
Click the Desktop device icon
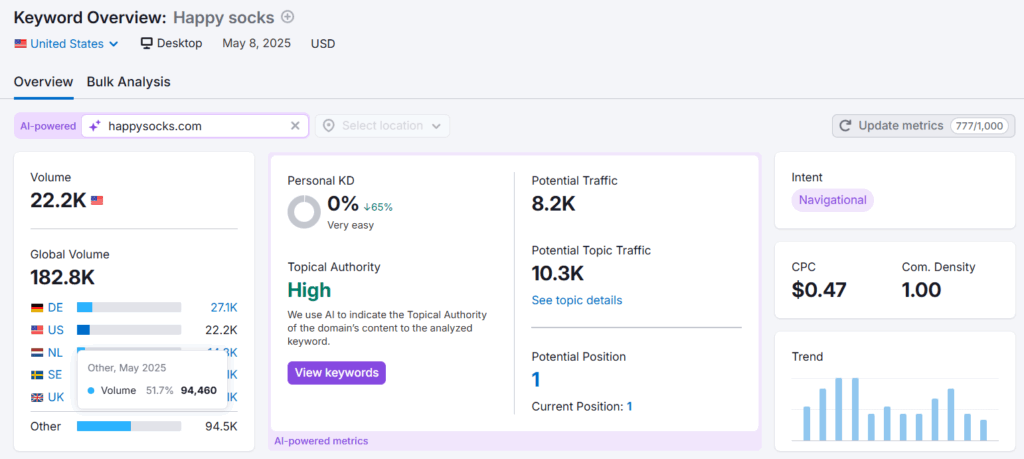pyautogui.click(x=147, y=44)
